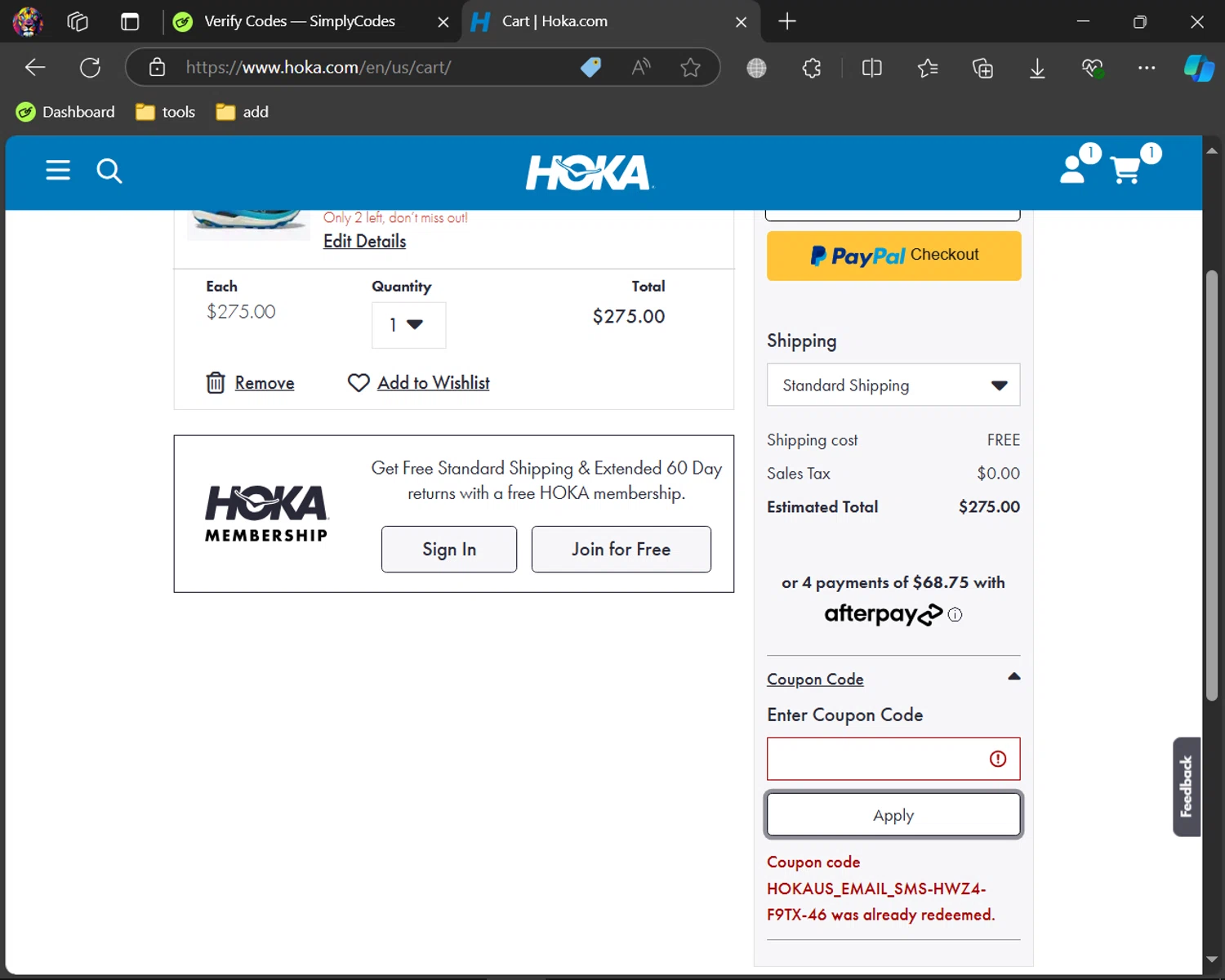Open the Favorites list
The width and height of the screenshot is (1225, 980).
(x=928, y=68)
